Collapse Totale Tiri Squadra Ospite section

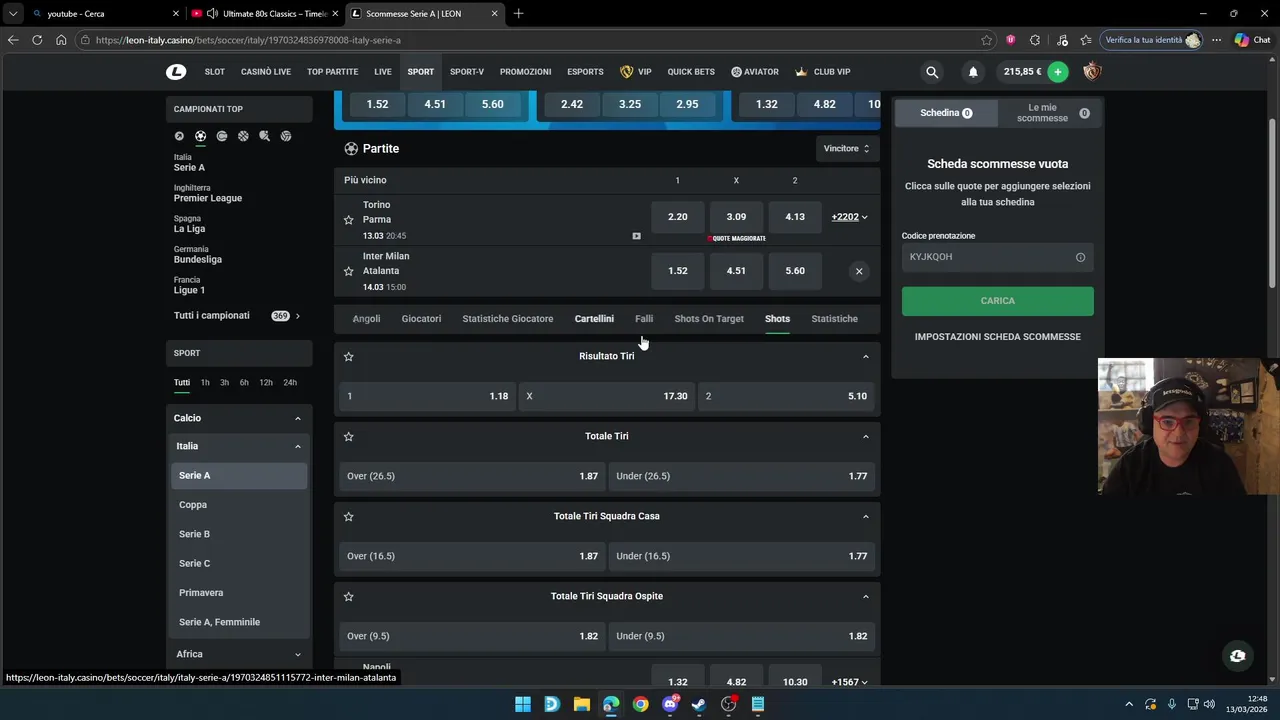click(x=866, y=596)
